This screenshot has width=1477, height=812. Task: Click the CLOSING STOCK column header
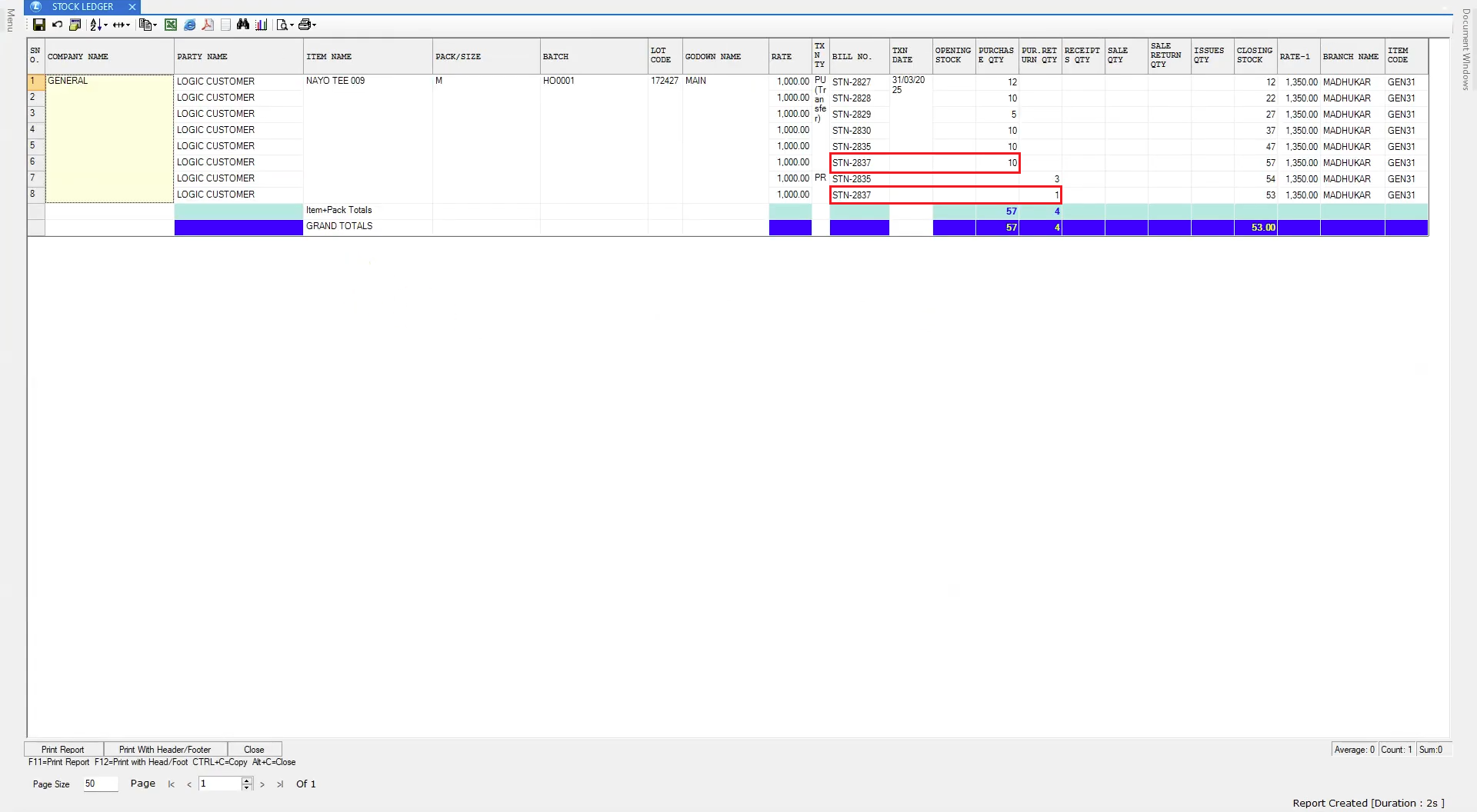click(x=1255, y=55)
